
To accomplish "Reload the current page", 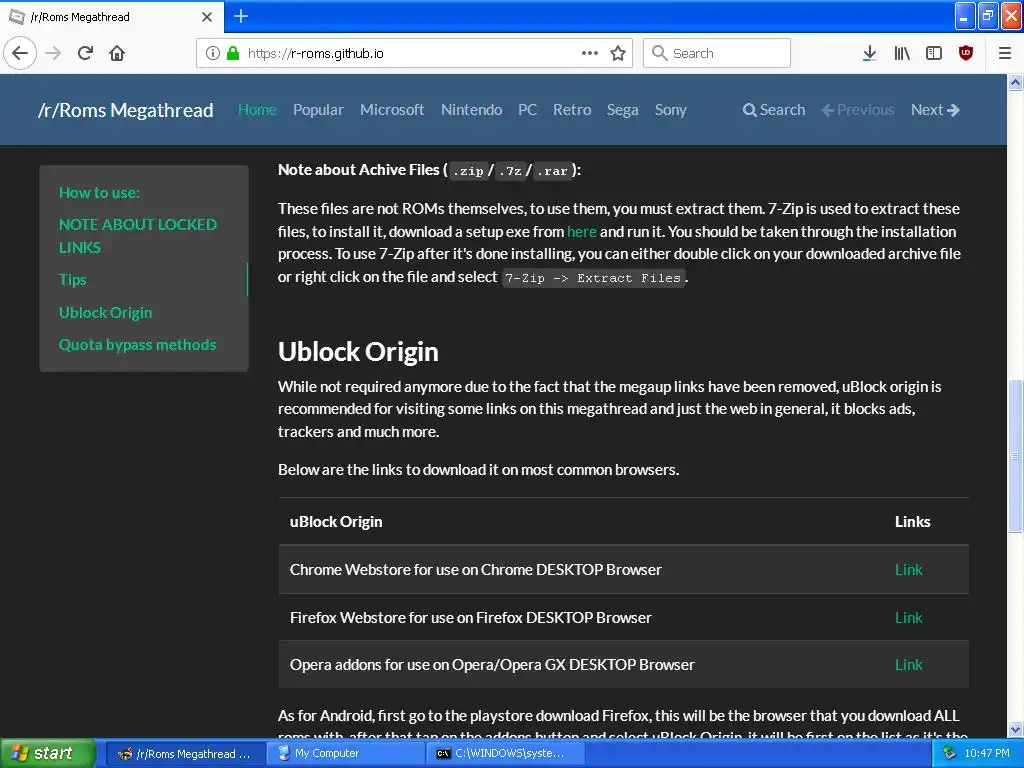I will [86, 53].
